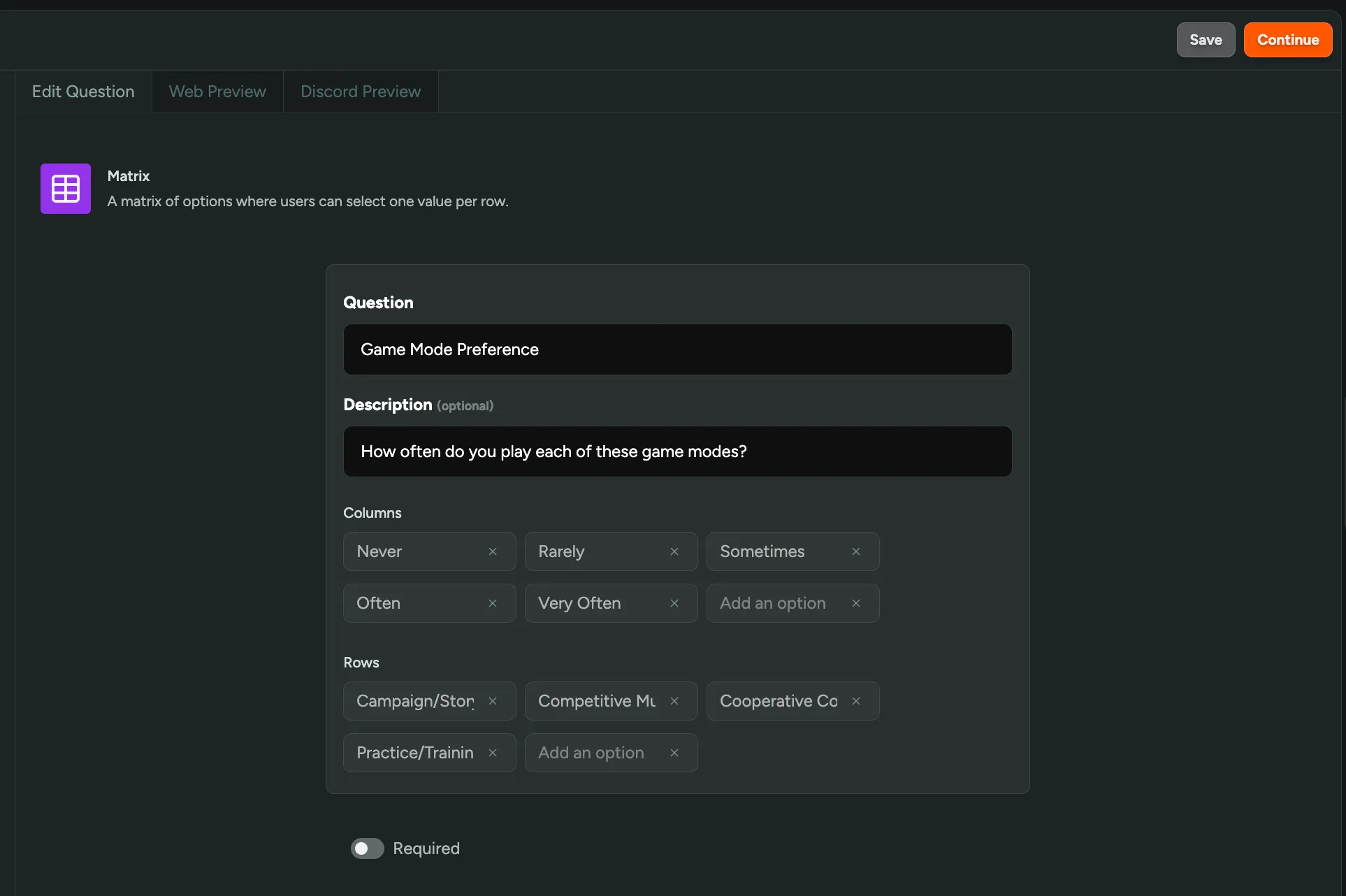This screenshot has width=1346, height=896.
Task: Select the Edit Question tab
Action: (83, 92)
